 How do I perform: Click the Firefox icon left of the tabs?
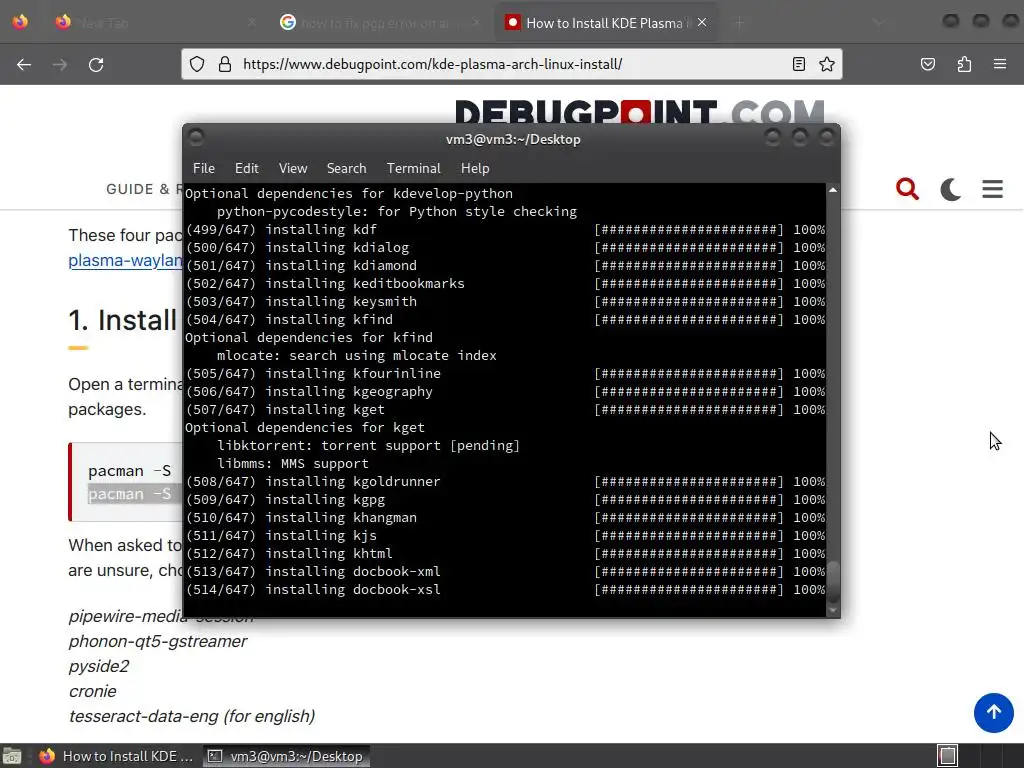pyautogui.click(x=20, y=22)
